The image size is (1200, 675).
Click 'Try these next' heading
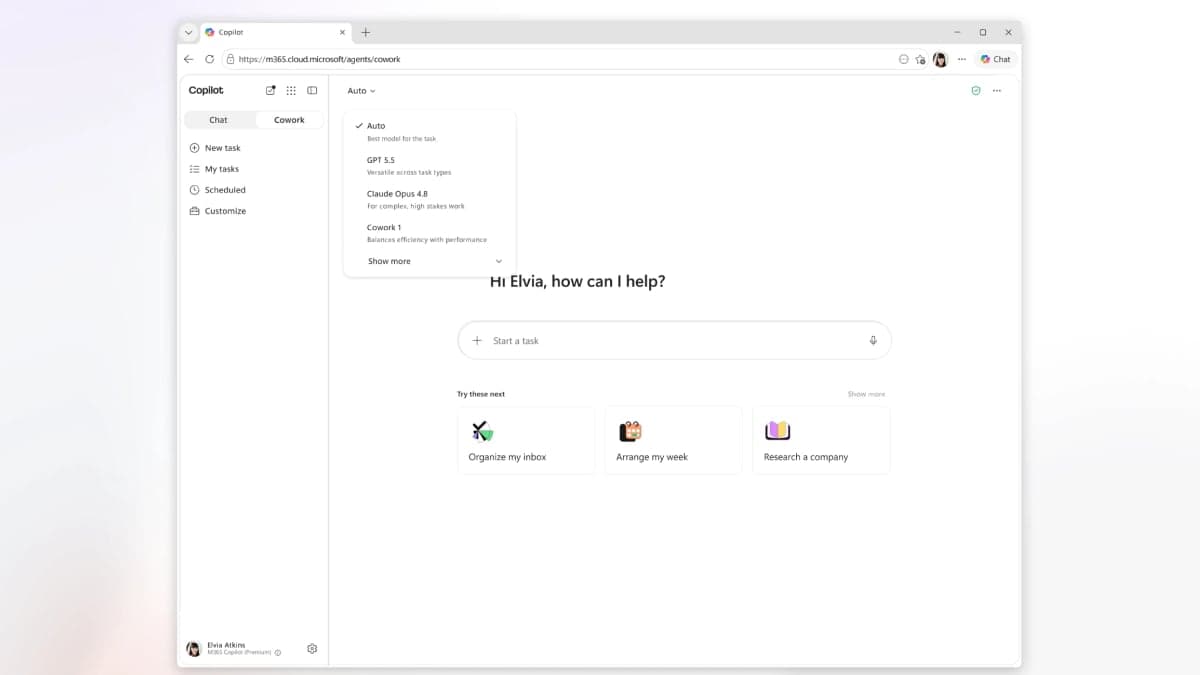pos(481,394)
